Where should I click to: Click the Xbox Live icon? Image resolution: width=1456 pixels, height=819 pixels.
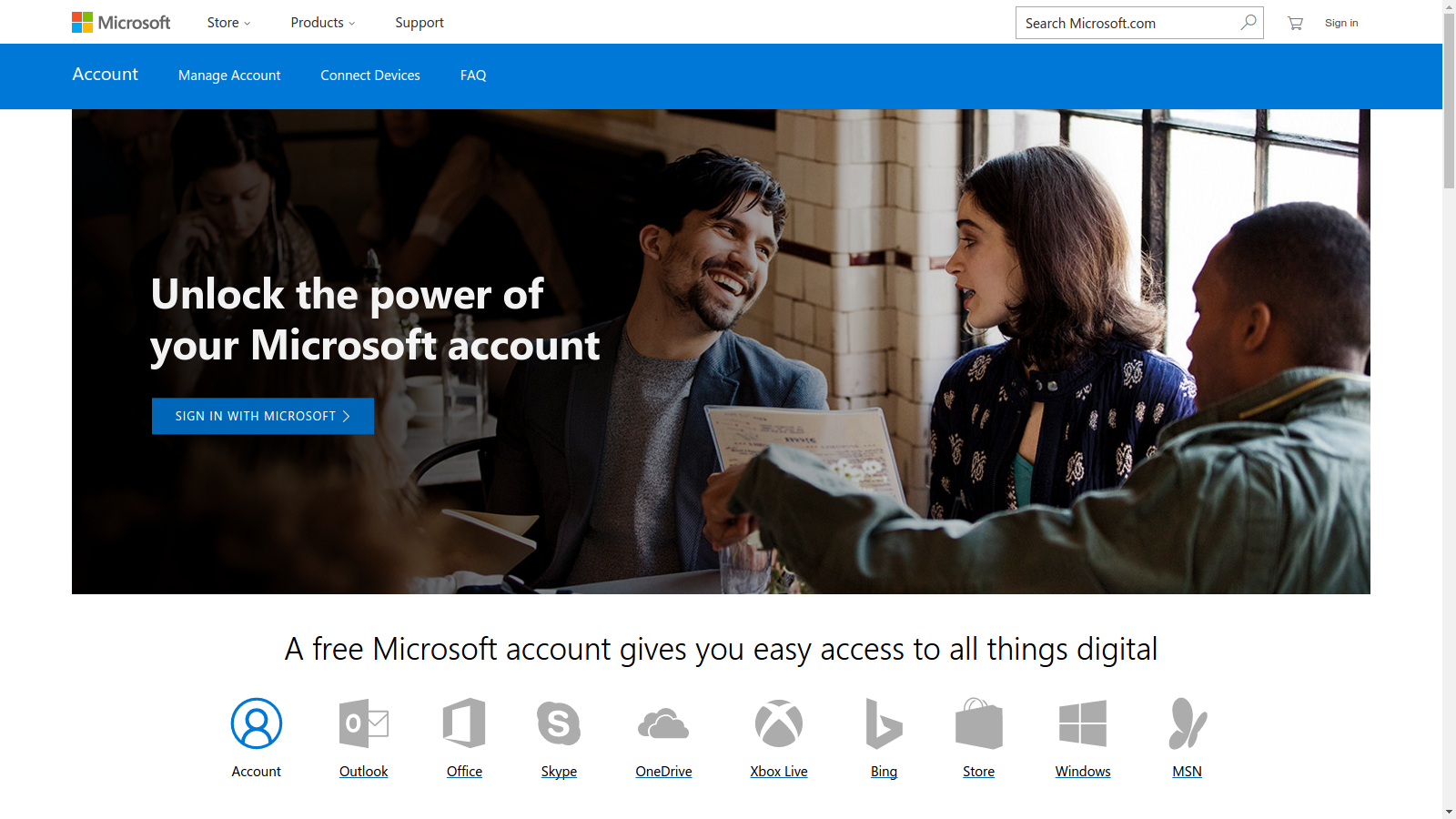tap(779, 723)
